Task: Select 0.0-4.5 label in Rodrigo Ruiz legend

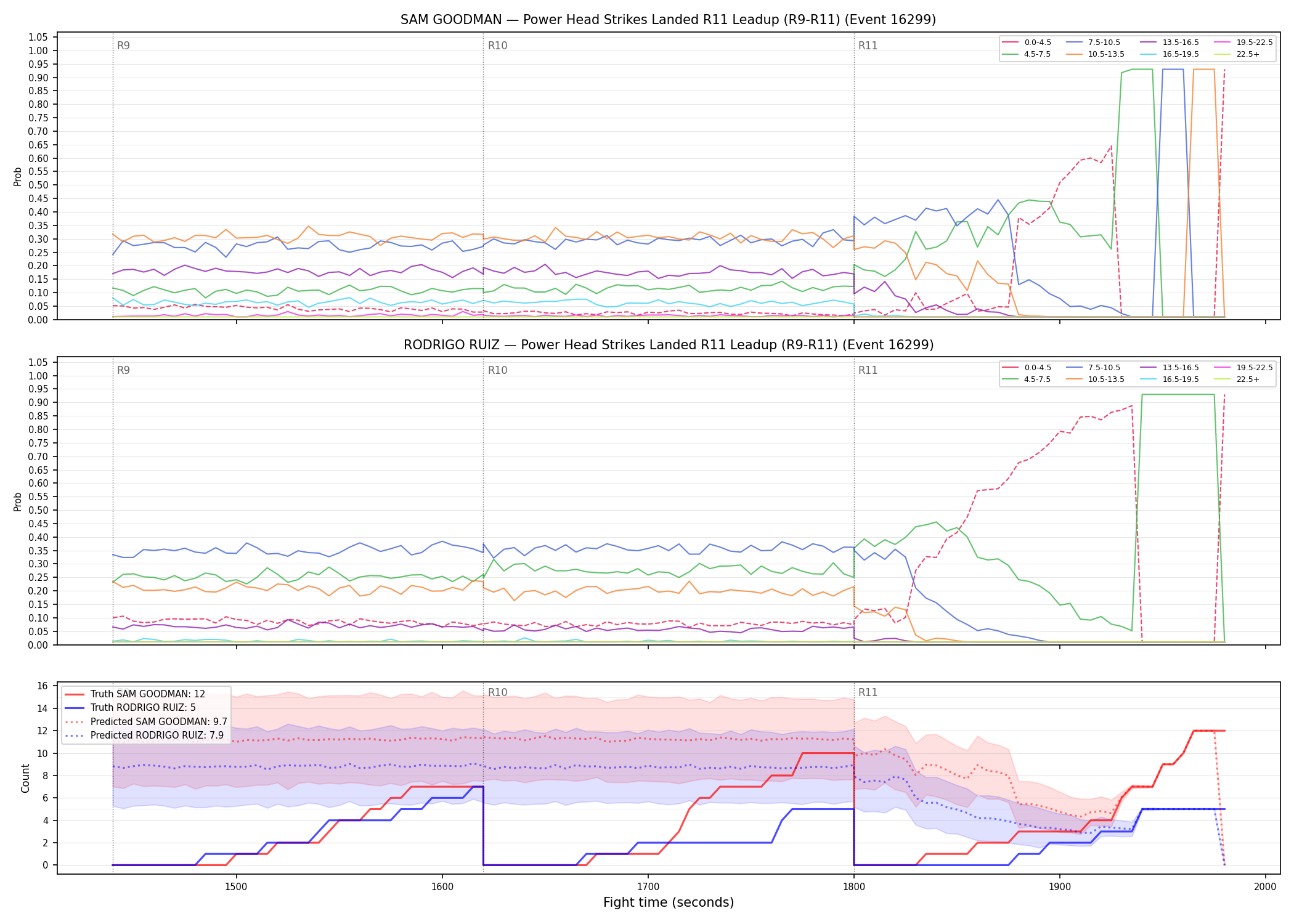Action: click(x=1038, y=368)
